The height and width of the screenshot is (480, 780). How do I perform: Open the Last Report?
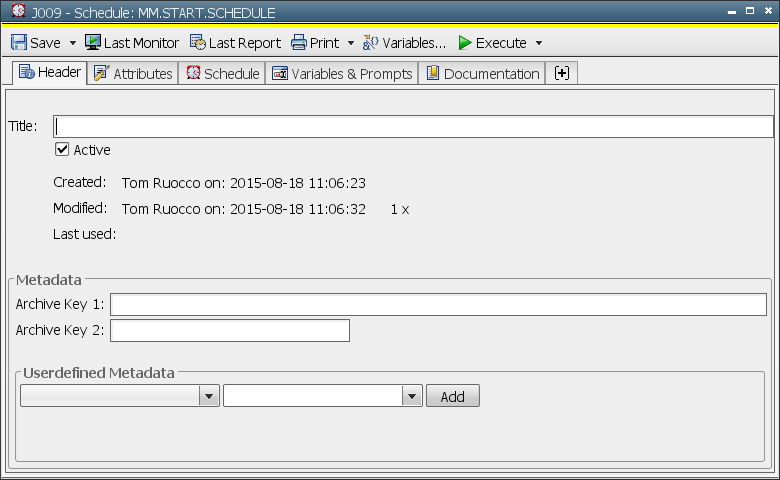coord(236,43)
